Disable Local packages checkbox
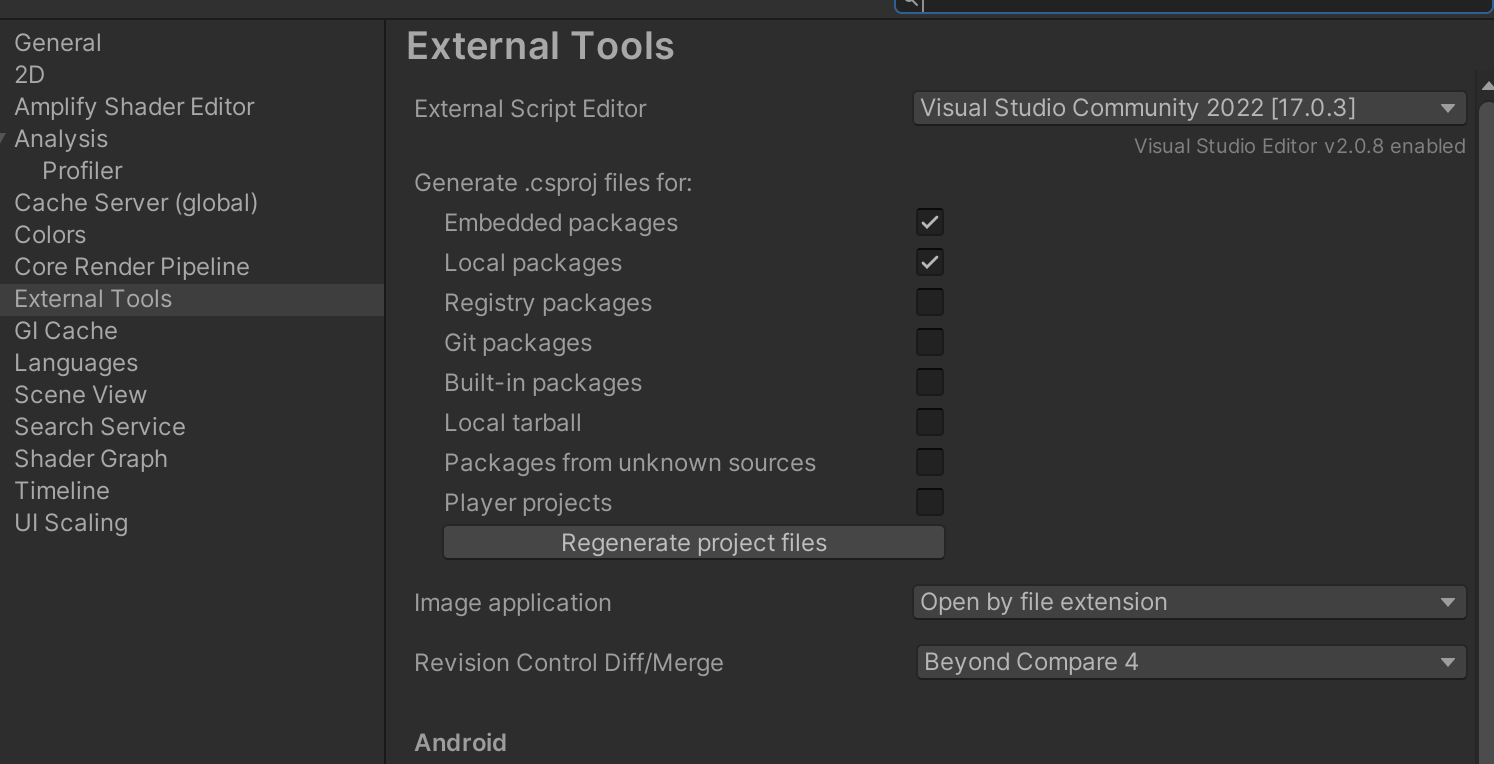1494x764 pixels. [930, 262]
